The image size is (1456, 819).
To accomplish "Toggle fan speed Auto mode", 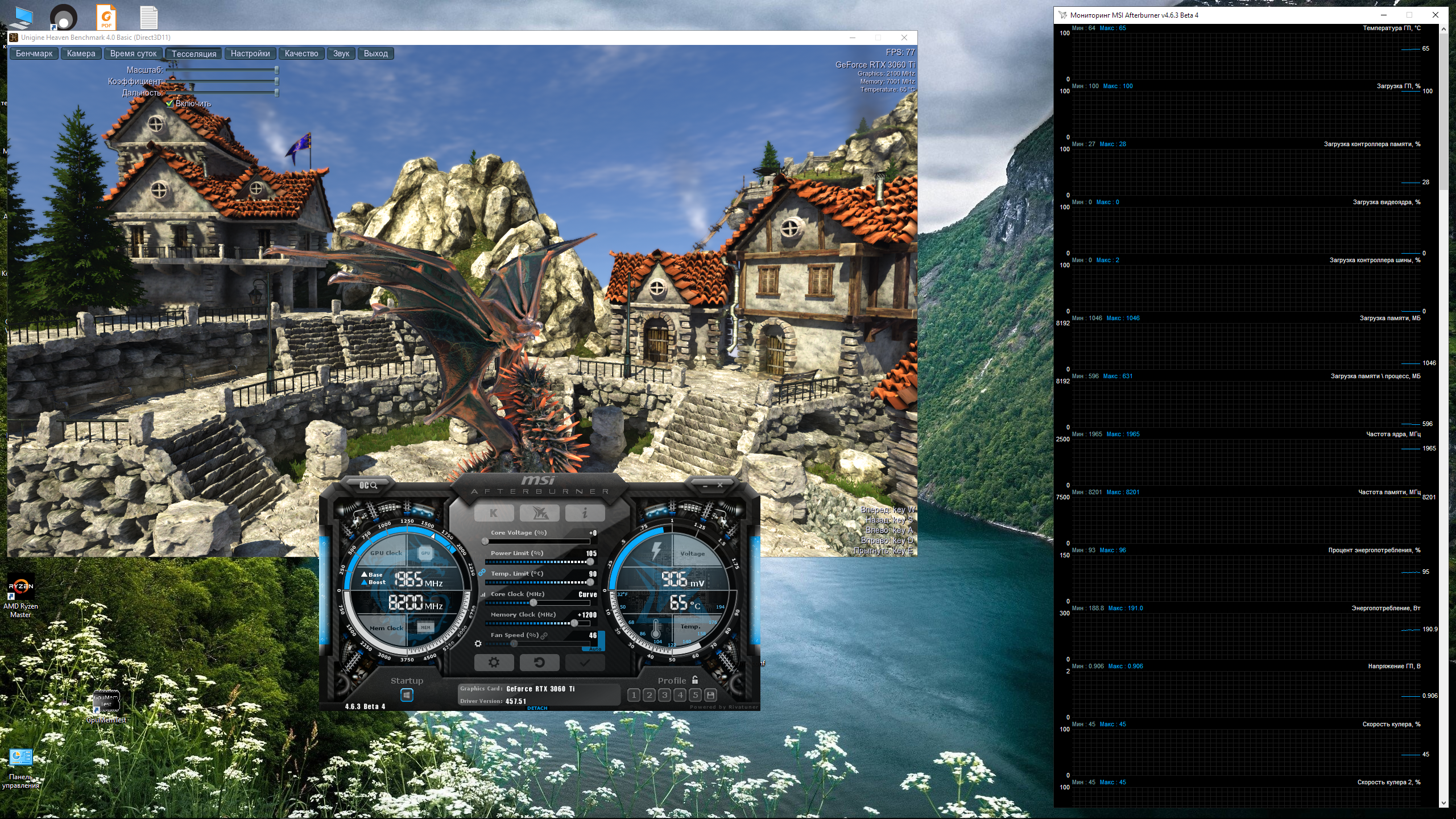I will [x=595, y=648].
